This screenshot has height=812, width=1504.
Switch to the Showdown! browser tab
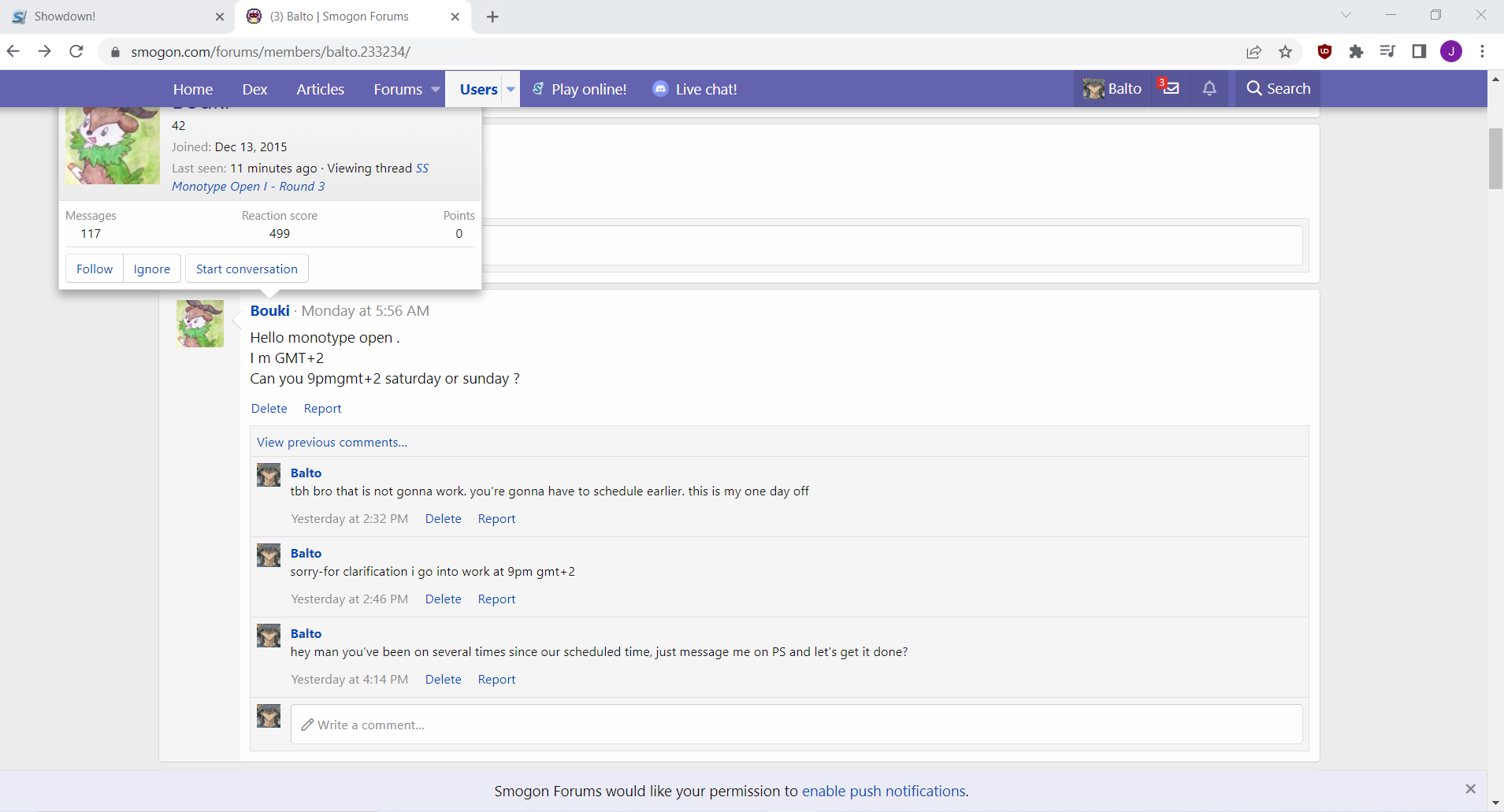(117, 17)
